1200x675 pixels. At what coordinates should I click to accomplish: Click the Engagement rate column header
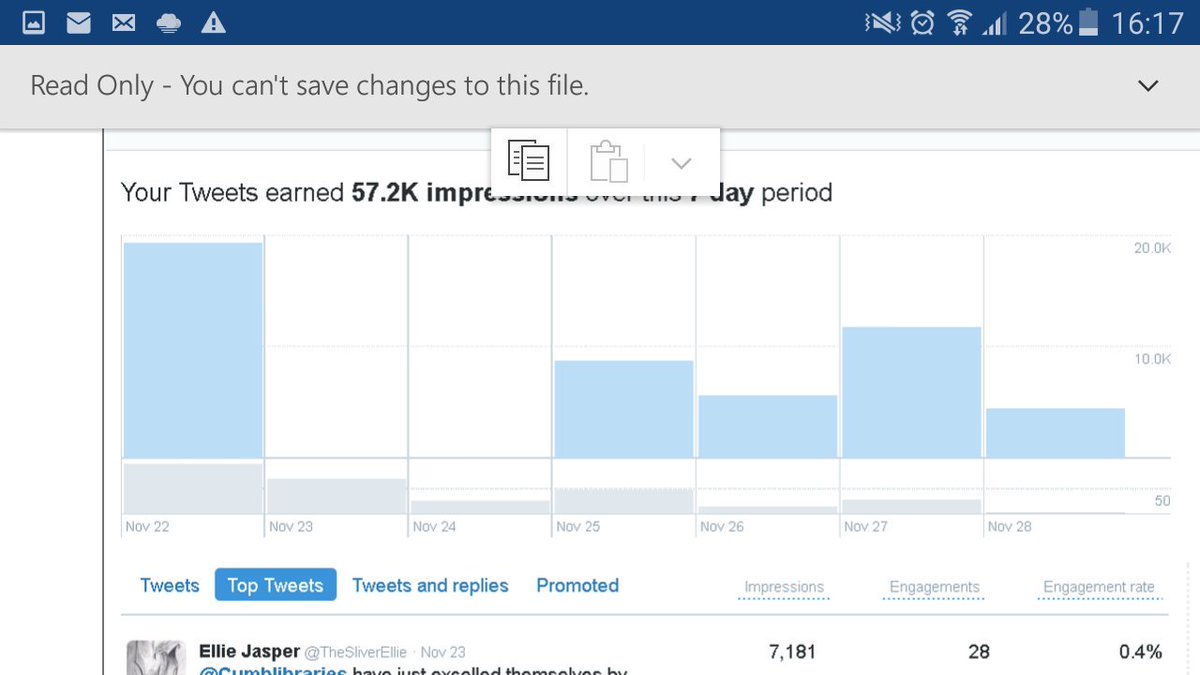pos(1099,588)
